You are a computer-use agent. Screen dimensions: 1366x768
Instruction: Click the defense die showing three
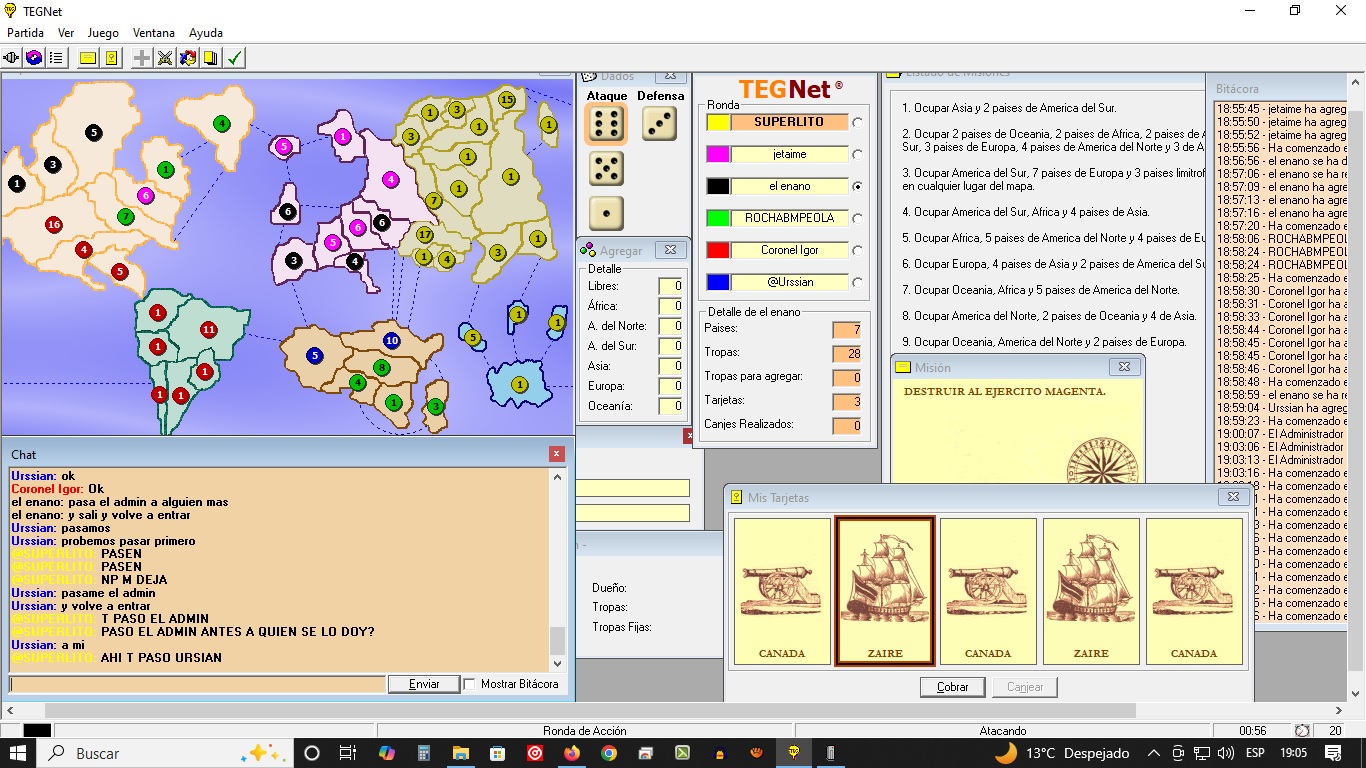tap(659, 124)
